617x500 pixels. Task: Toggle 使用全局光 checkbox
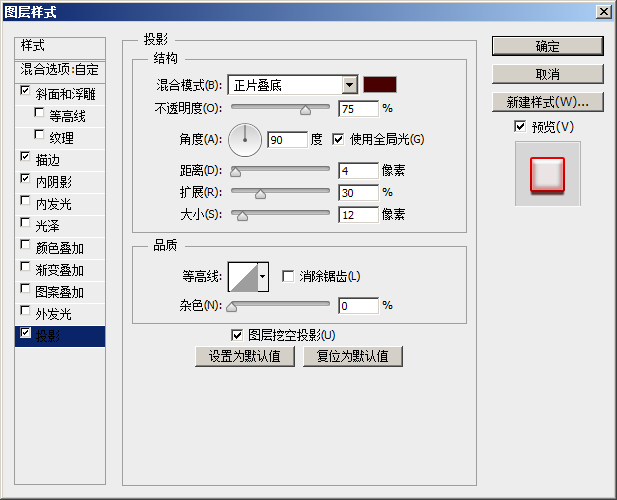point(338,139)
